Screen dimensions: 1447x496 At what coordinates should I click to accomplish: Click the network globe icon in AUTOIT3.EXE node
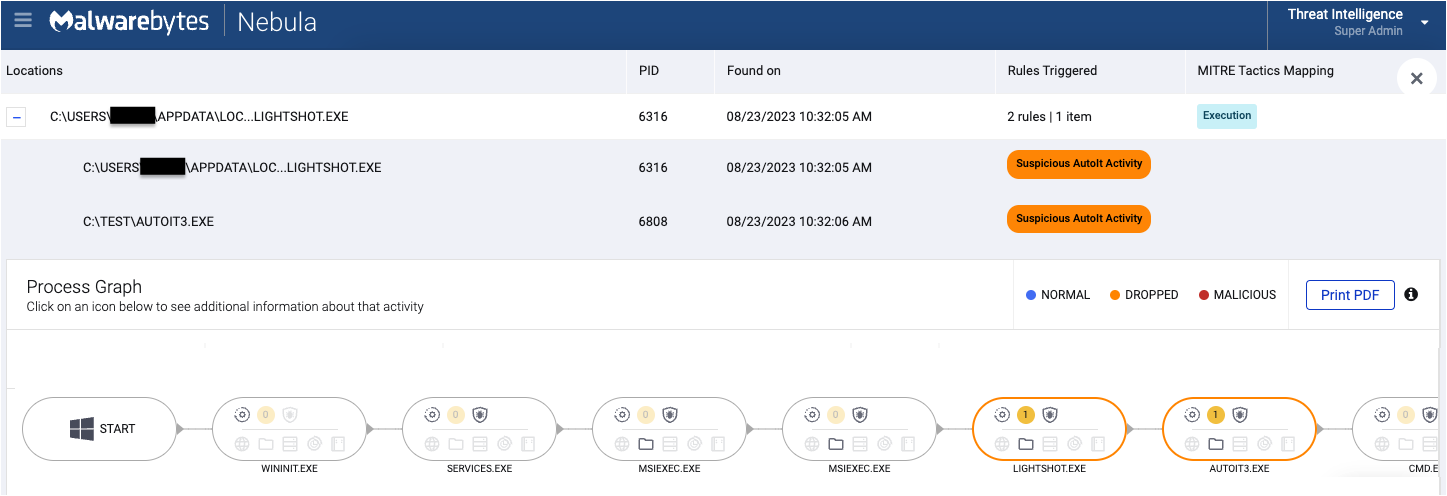pos(1191,444)
